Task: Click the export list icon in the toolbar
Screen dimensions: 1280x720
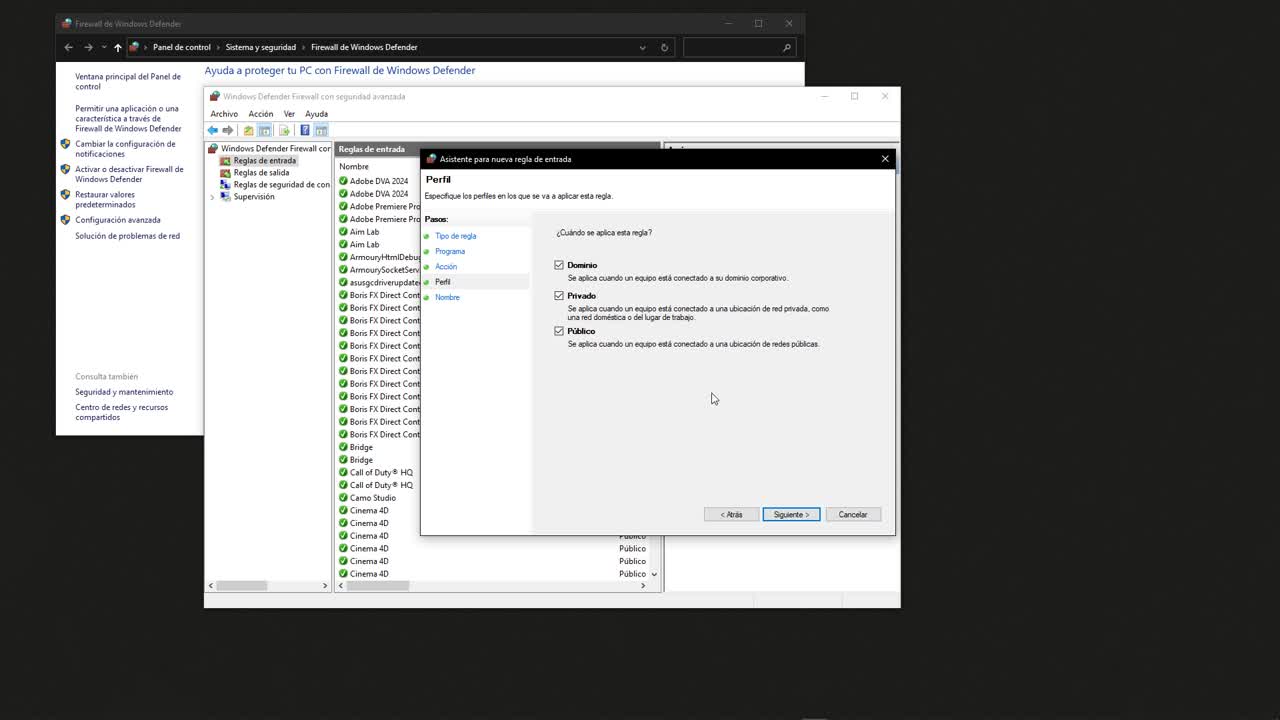Action: click(x=285, y=130)
